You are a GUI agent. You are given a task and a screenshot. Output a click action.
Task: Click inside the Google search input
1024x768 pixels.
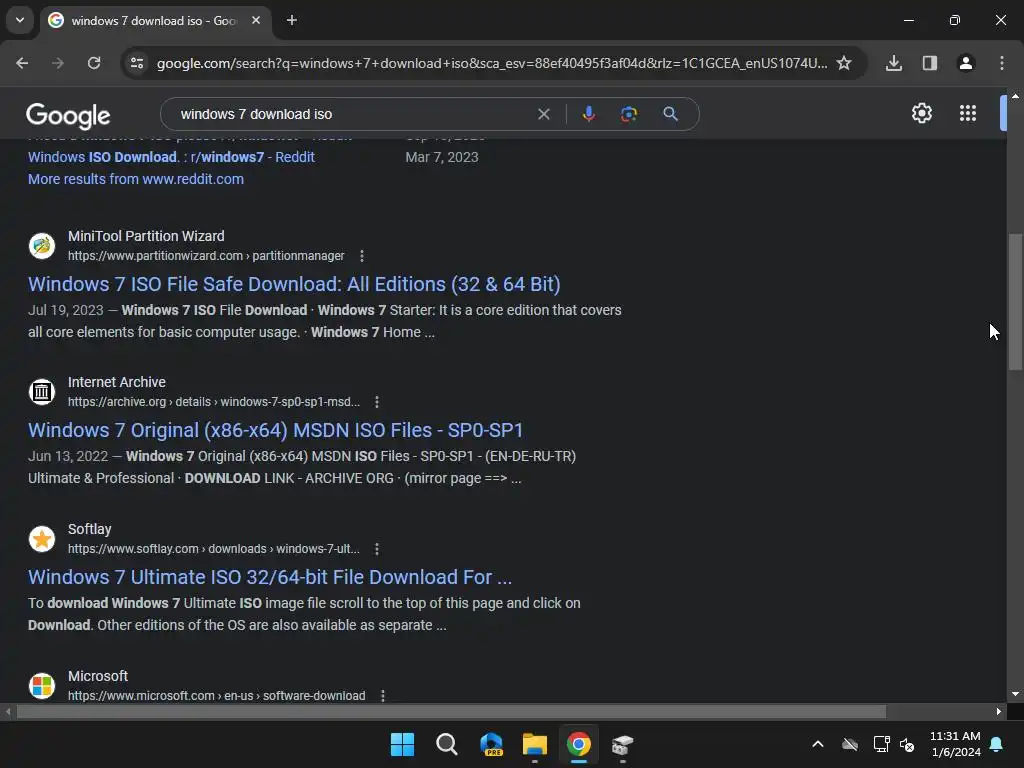point(353,114)
